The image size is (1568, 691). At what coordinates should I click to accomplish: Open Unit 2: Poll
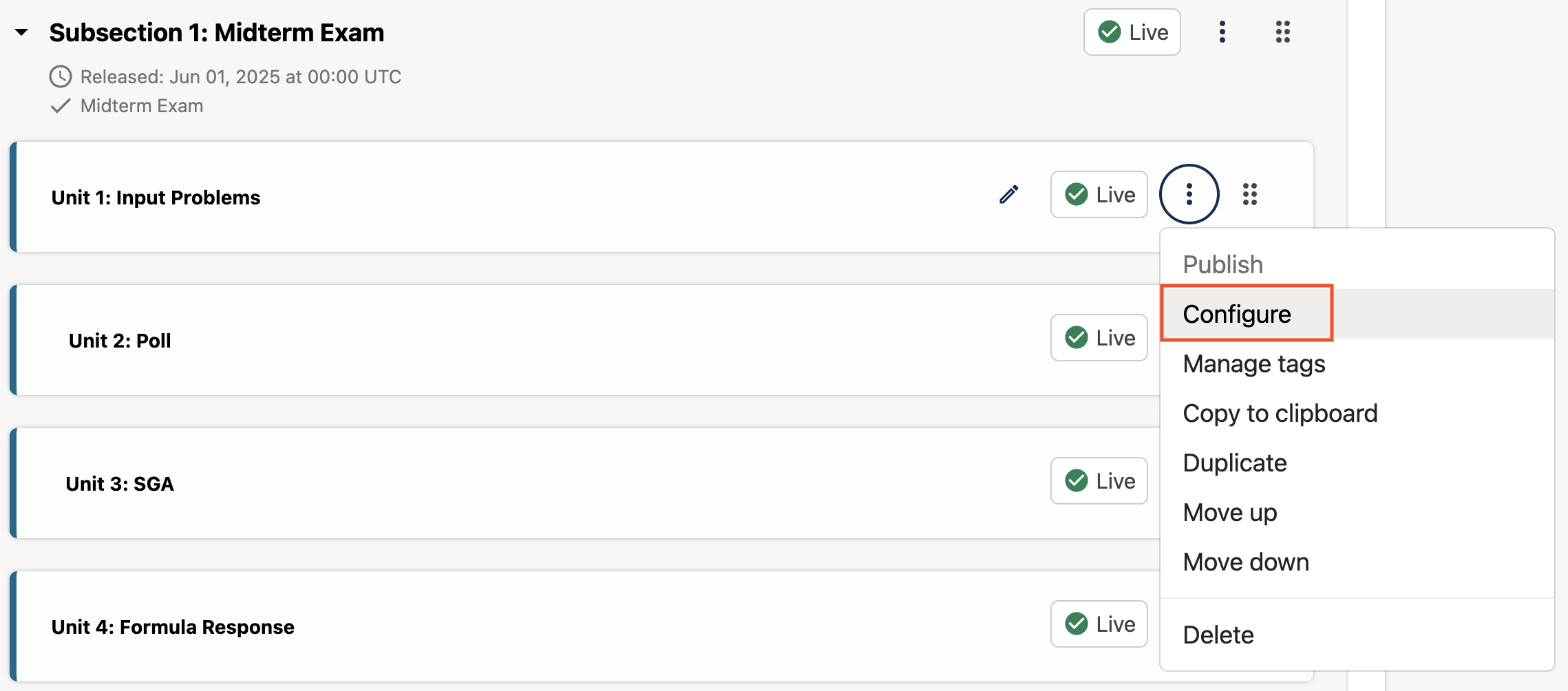click(120, 341)
